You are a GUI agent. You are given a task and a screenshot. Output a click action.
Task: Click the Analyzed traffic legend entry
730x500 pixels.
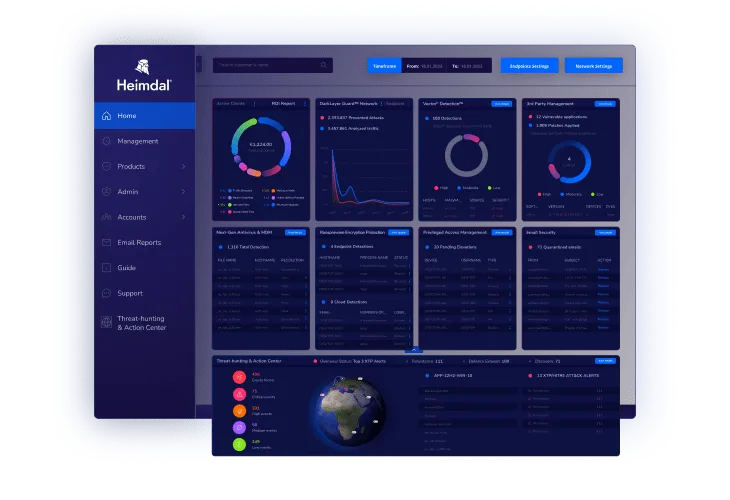(350, 128)
